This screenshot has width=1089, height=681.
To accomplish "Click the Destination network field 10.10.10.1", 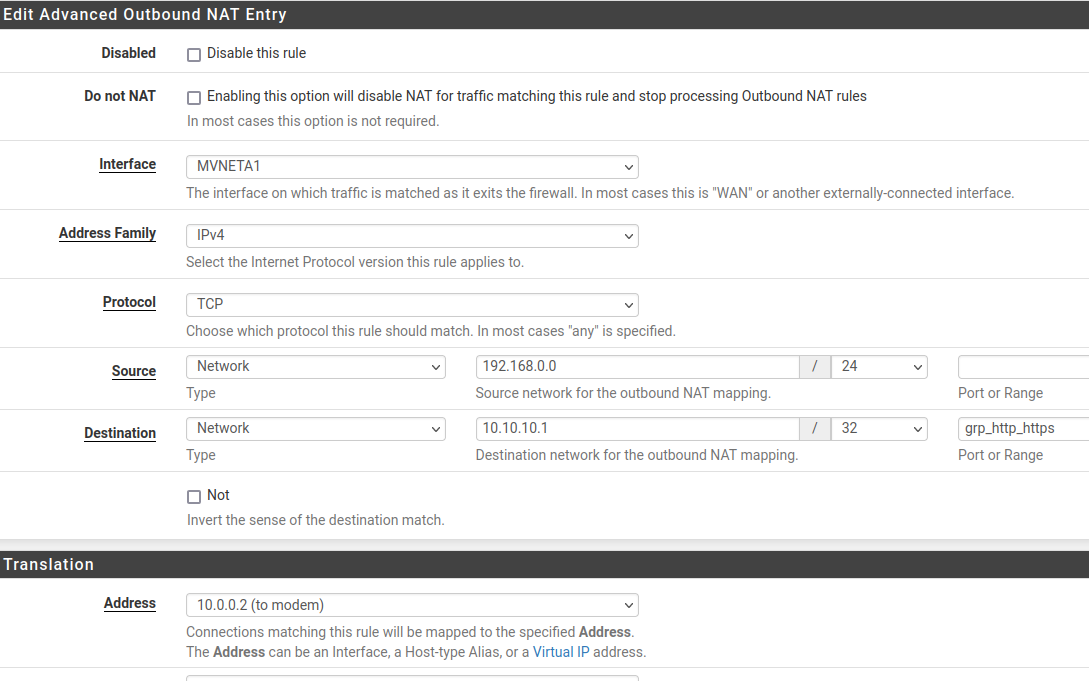I will point(637,428).
